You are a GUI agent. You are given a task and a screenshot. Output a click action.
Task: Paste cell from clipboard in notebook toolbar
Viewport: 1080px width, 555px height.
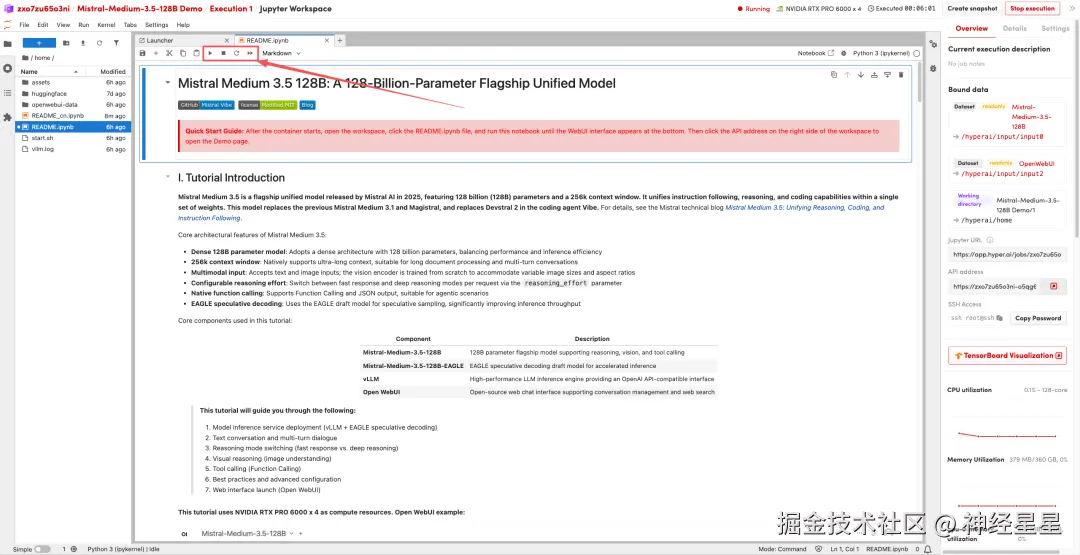[x=196, y=53]
